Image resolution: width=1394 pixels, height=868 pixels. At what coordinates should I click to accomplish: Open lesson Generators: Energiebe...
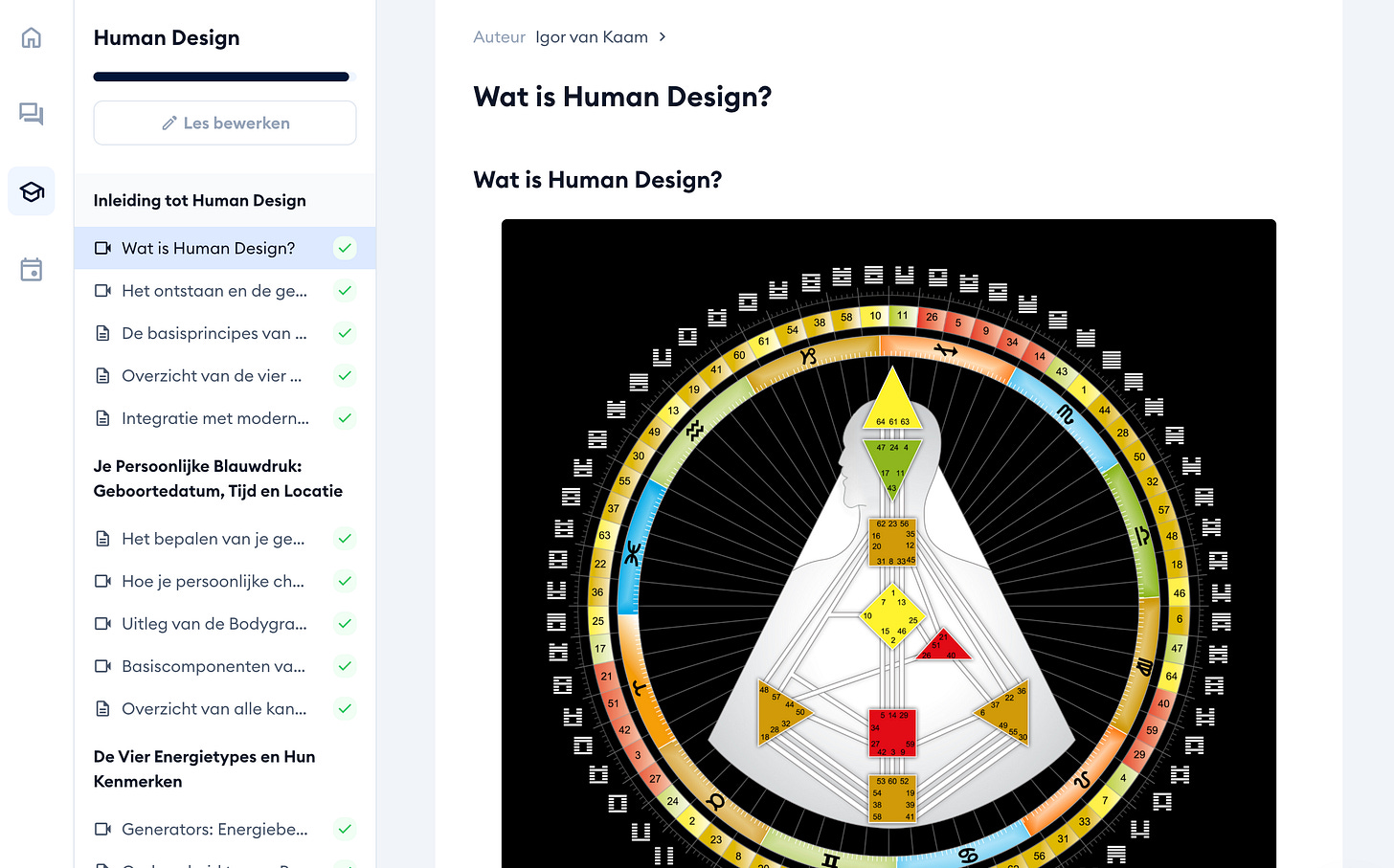225,829
